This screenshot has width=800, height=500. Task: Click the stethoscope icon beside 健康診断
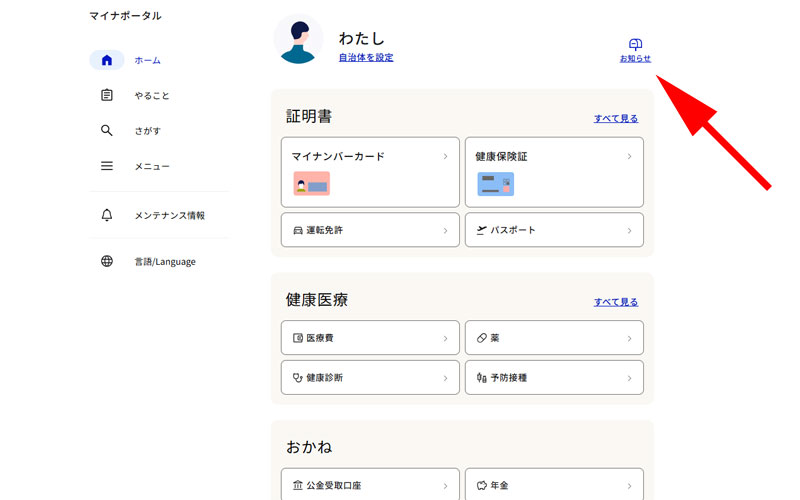click(298, 378)
